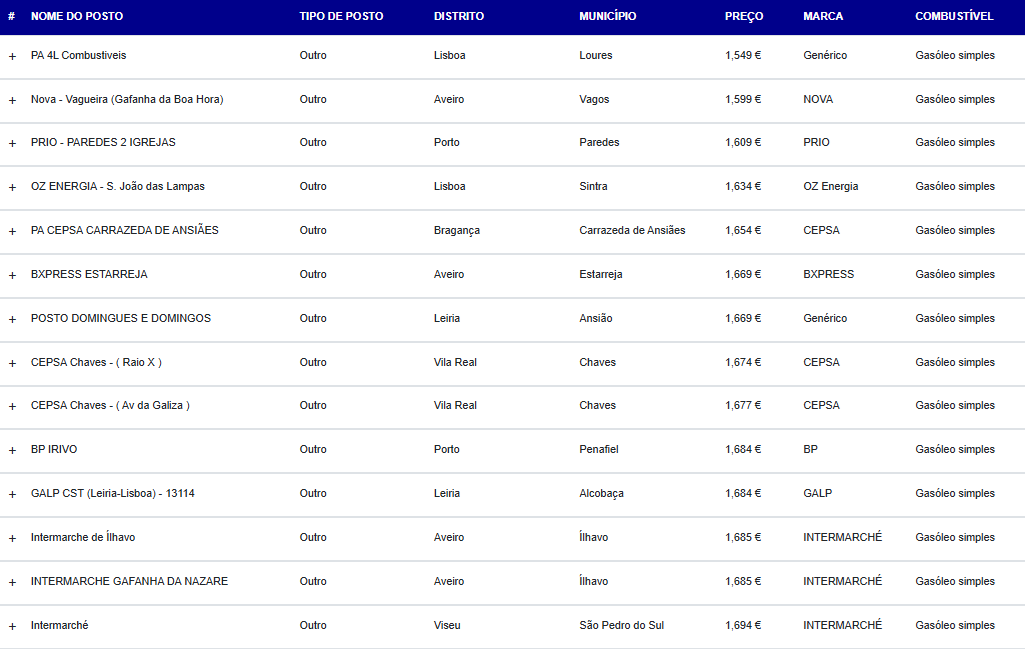Expand INTERMARCHE GAFANHA DA NAZARE row

coord(12,582)
